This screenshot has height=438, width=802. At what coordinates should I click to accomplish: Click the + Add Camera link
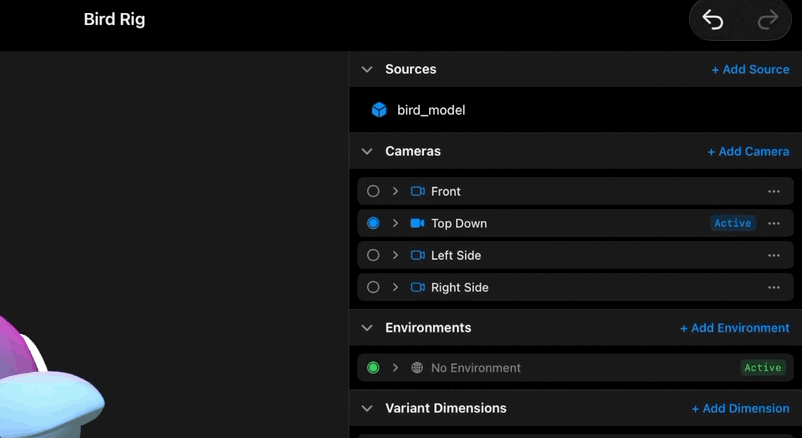click(x=748, y=151)
